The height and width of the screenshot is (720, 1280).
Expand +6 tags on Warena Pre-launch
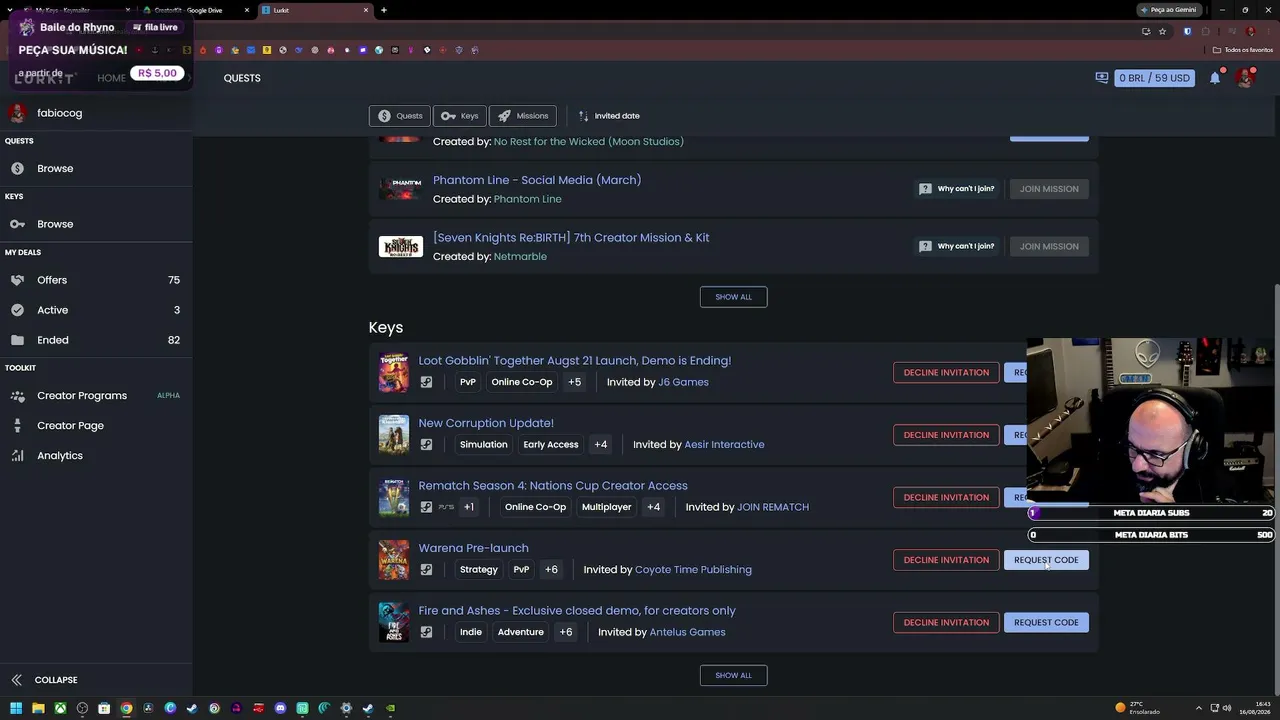click(x=551, y=570)
